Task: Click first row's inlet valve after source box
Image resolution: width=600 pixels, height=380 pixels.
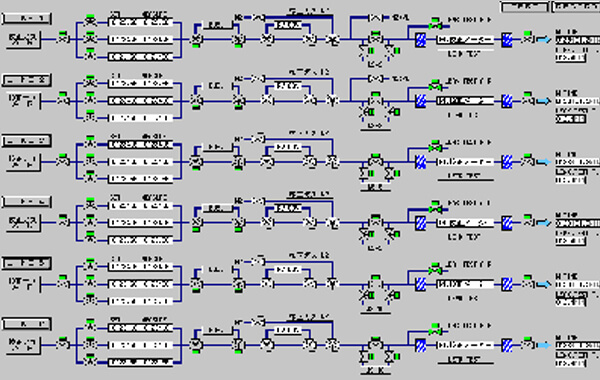Action: pos(63,39)
